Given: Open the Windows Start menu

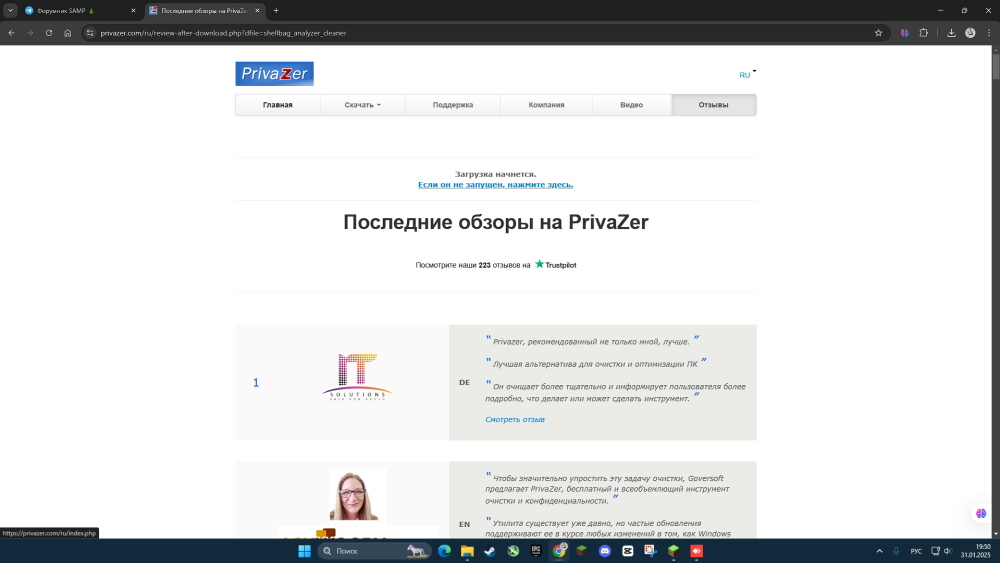Looking at the screenshot, I should pyautogui.click(x=304, y=551).
